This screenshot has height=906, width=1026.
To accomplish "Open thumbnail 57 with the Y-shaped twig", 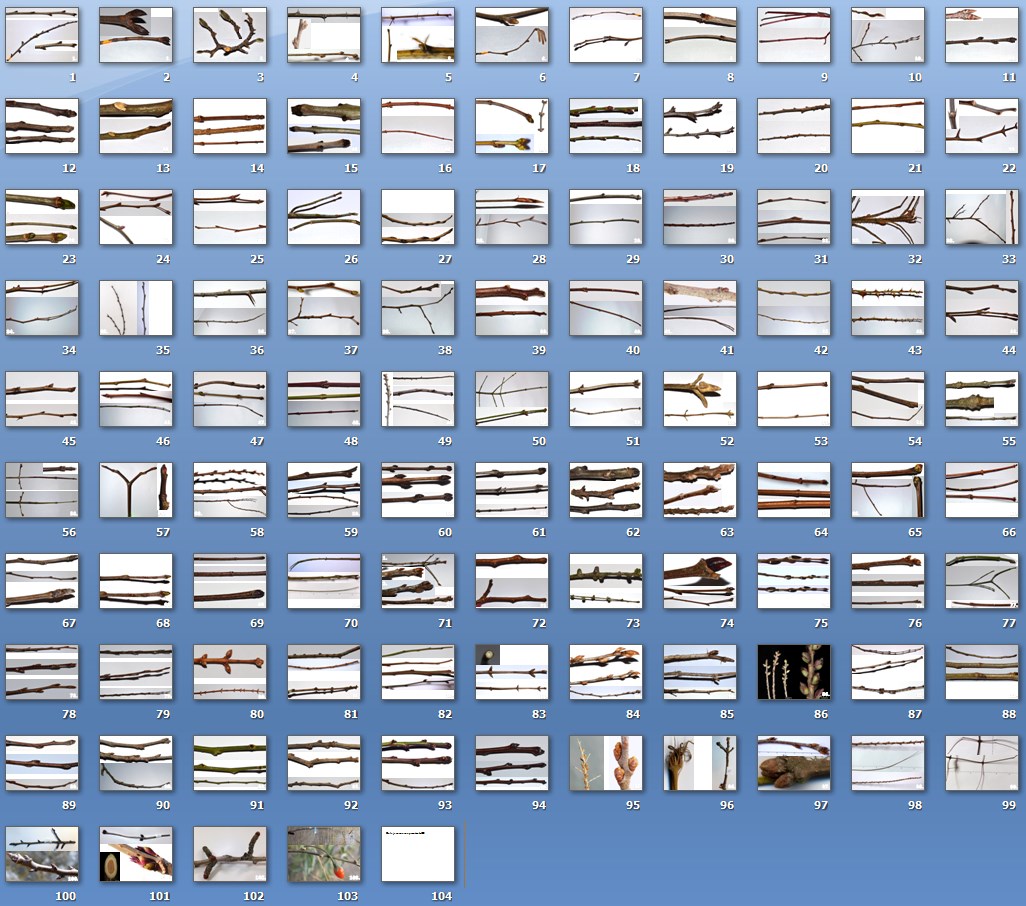I will pyautogui.click(x=136, y=490).
